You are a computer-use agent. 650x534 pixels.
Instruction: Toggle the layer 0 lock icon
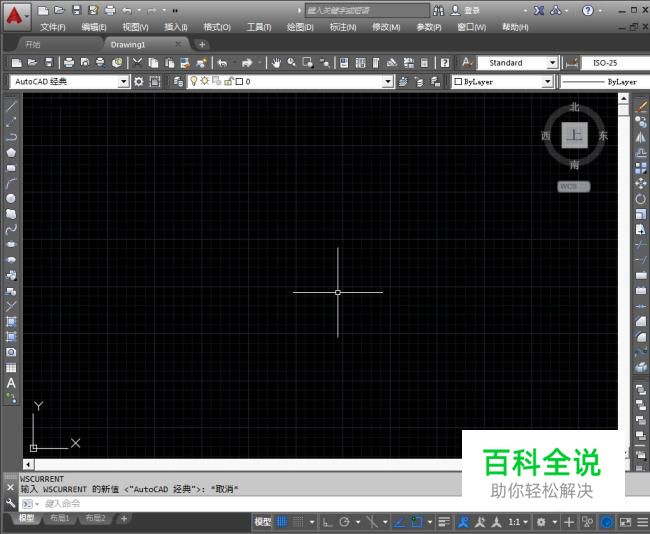point(228,81)
